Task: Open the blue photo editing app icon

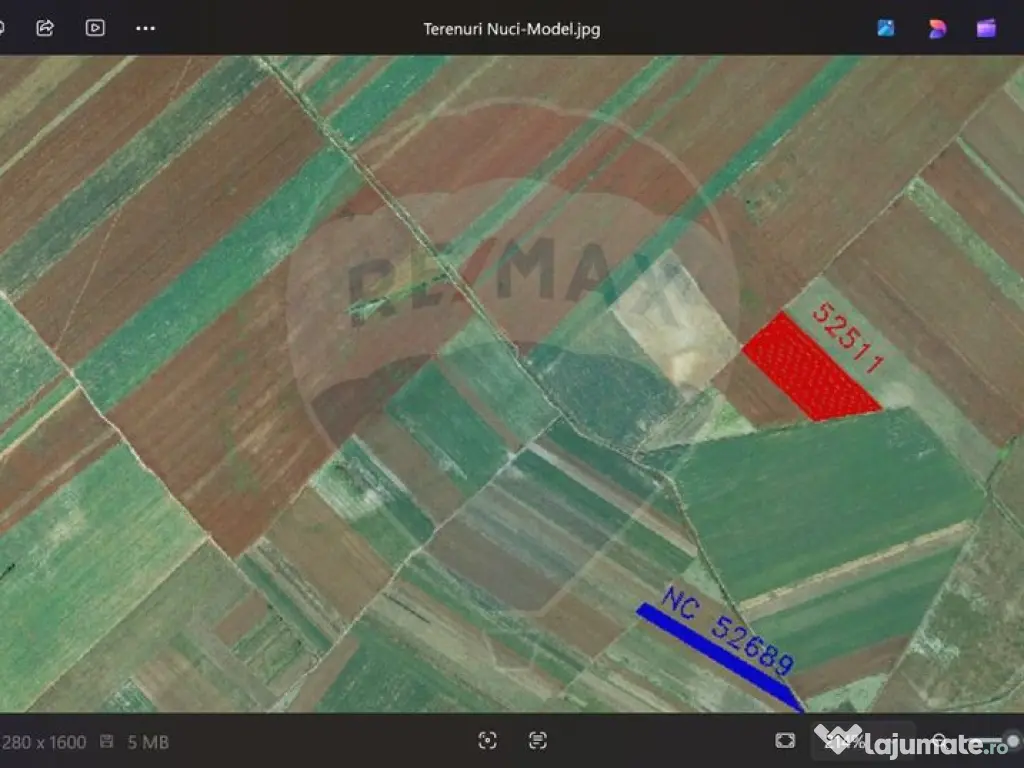Action: 886,28
